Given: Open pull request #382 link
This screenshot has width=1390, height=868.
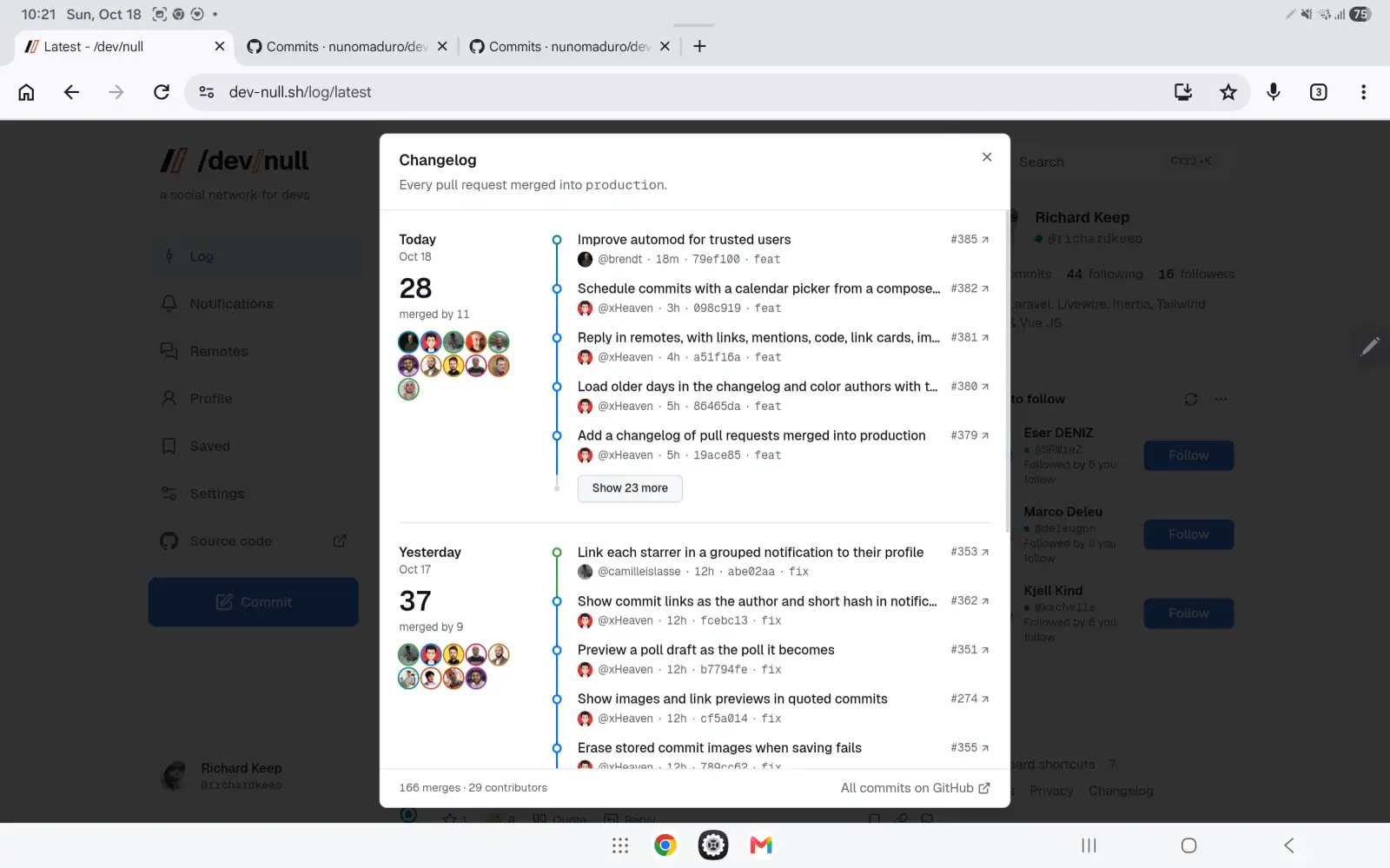Looking at the screenshot, I should (970, 288).
